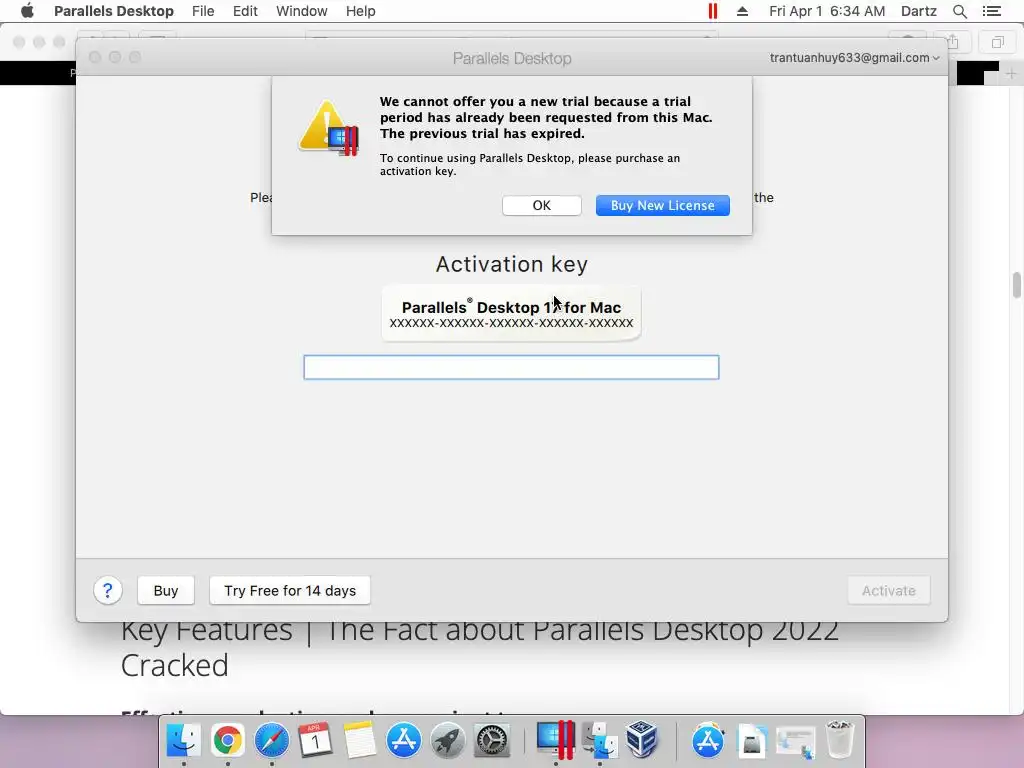Click the Share icon in Safari toolbar

pos(953,42)
